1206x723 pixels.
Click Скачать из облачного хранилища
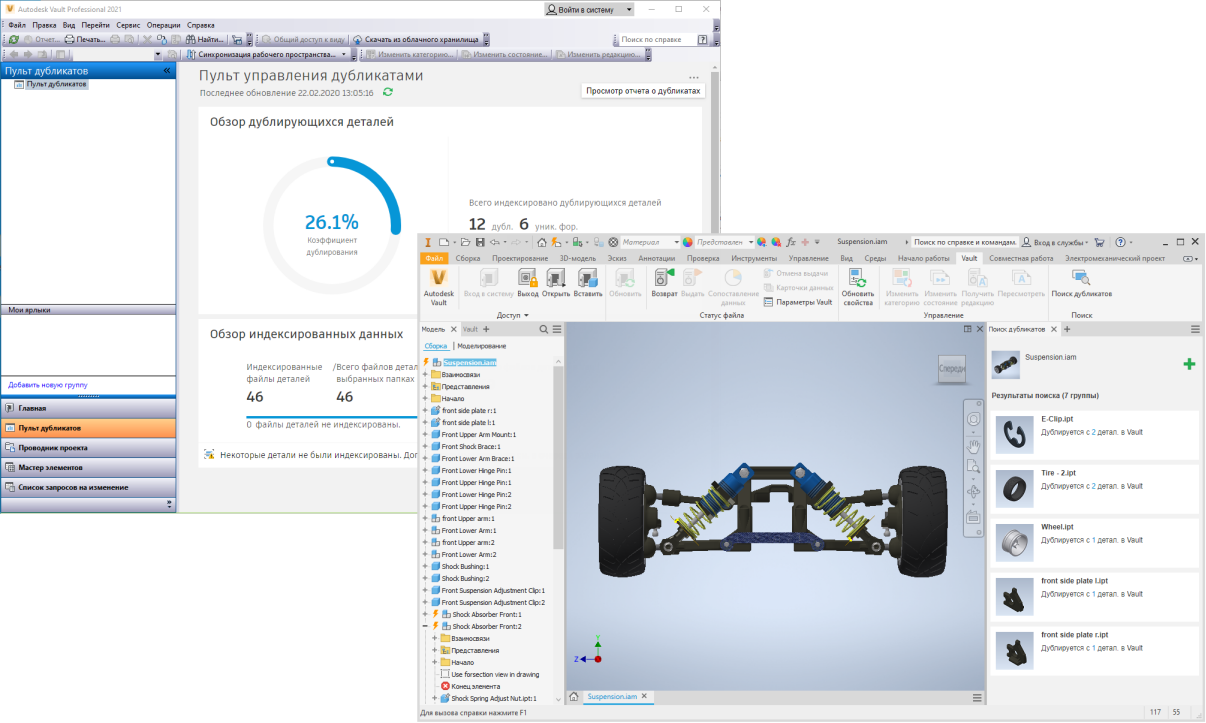414,39
